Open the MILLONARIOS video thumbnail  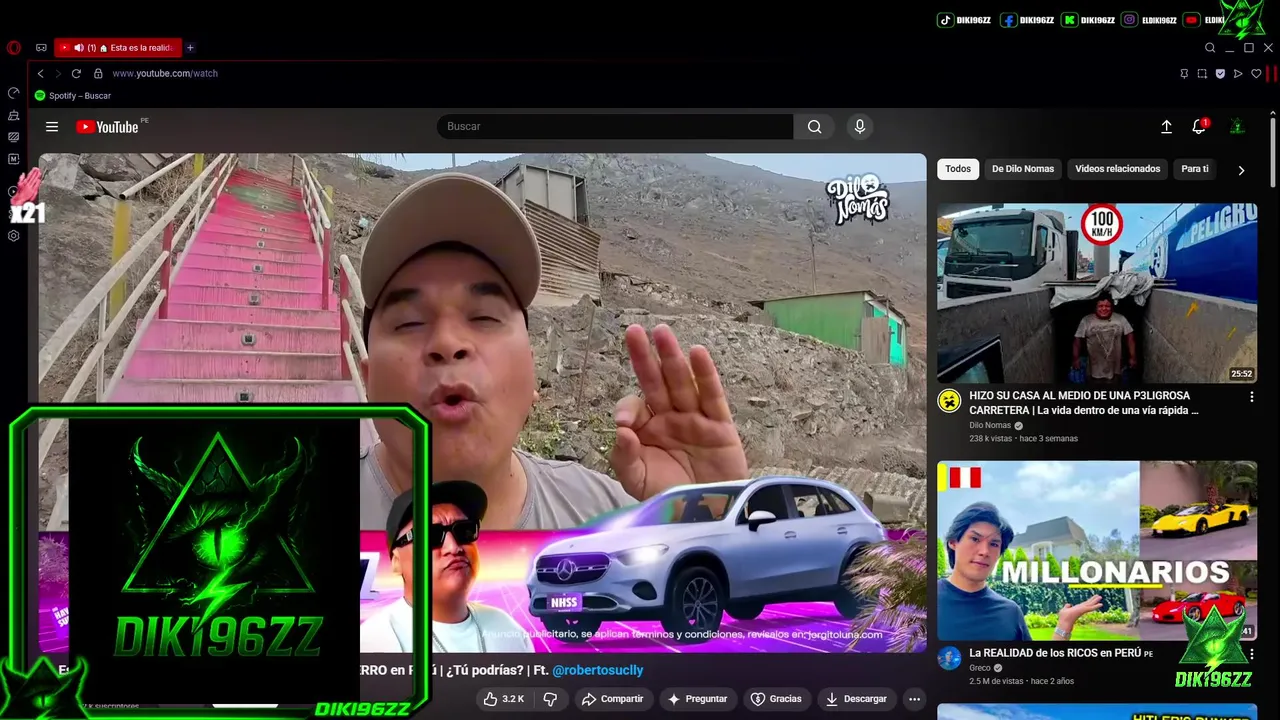click(1097, 551)
